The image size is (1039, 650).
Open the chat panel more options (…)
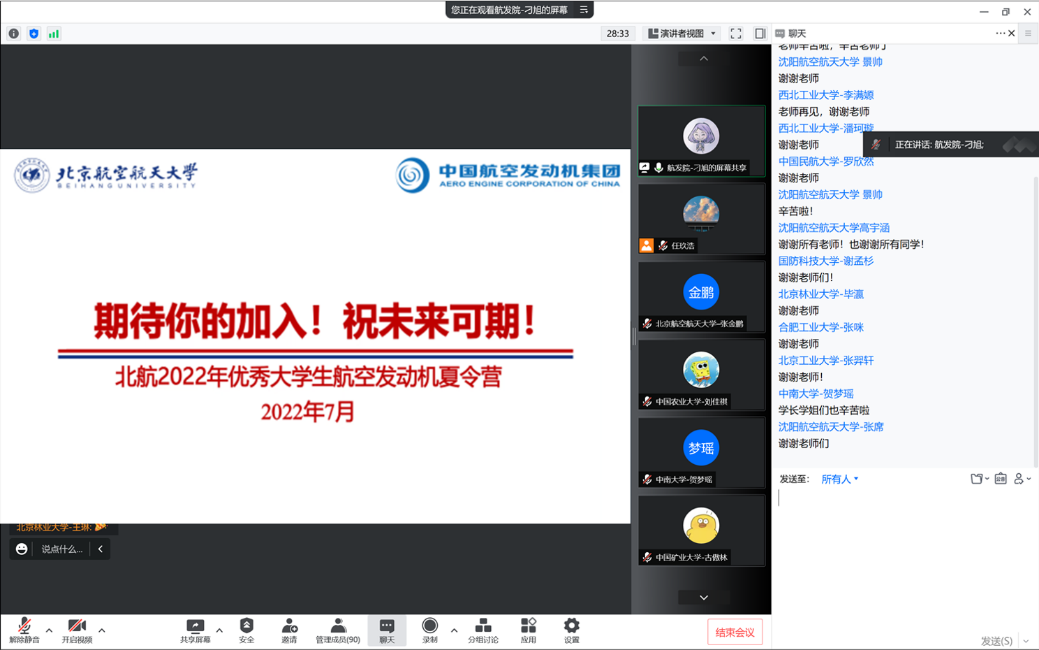pyautogui.click(x=999, y=34)
